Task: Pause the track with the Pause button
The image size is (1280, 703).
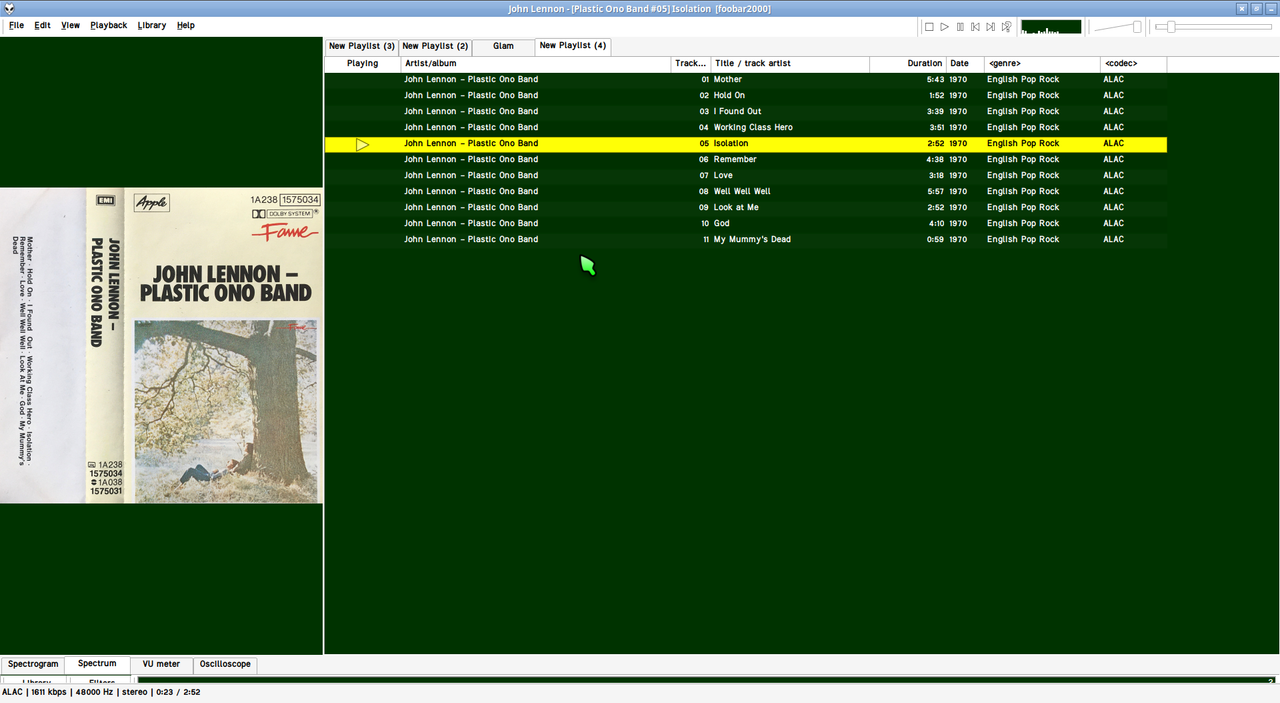Action: 960,27
